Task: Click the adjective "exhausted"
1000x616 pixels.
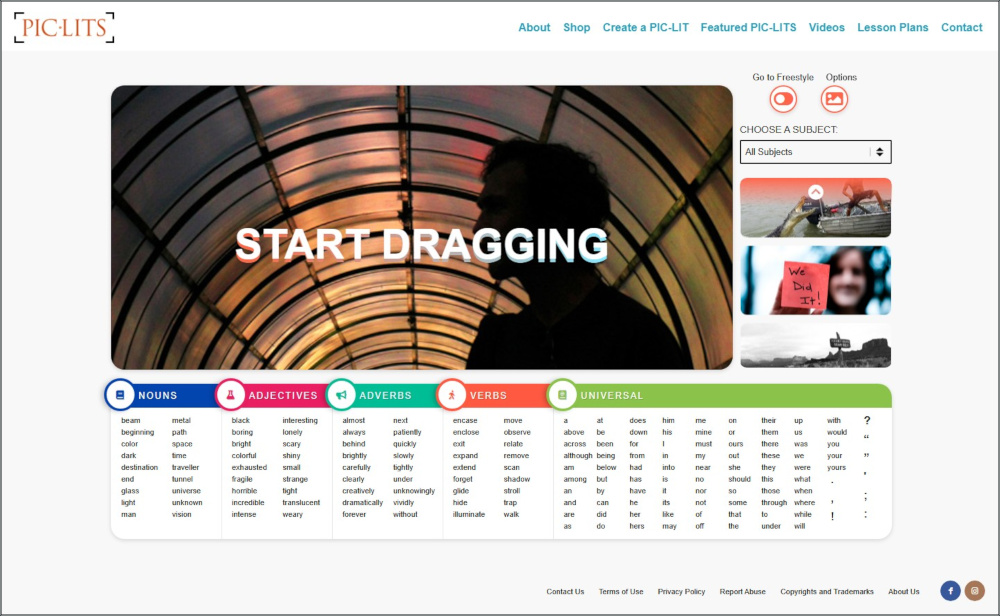Action: pos(249,467)
